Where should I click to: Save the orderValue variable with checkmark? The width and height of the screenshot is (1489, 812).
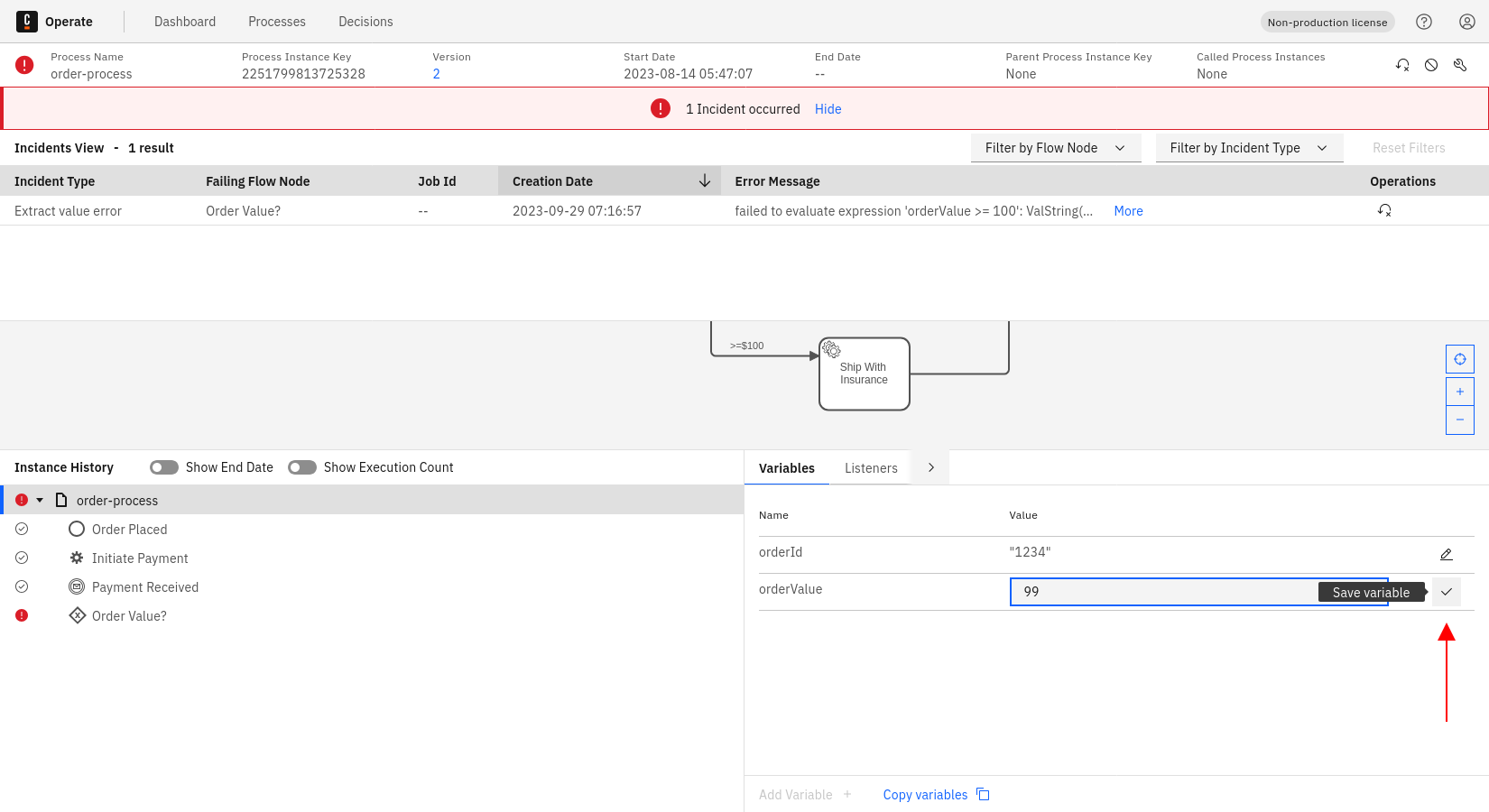coord(1447,592)
